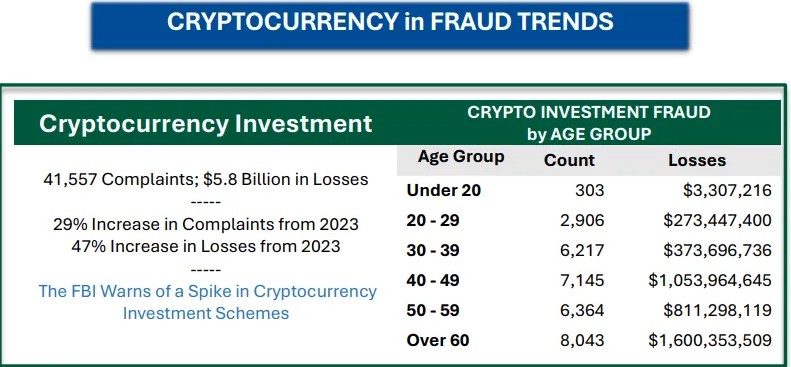
Task: Click the 30 - 39 age group label
Action: tap(433, 251)
